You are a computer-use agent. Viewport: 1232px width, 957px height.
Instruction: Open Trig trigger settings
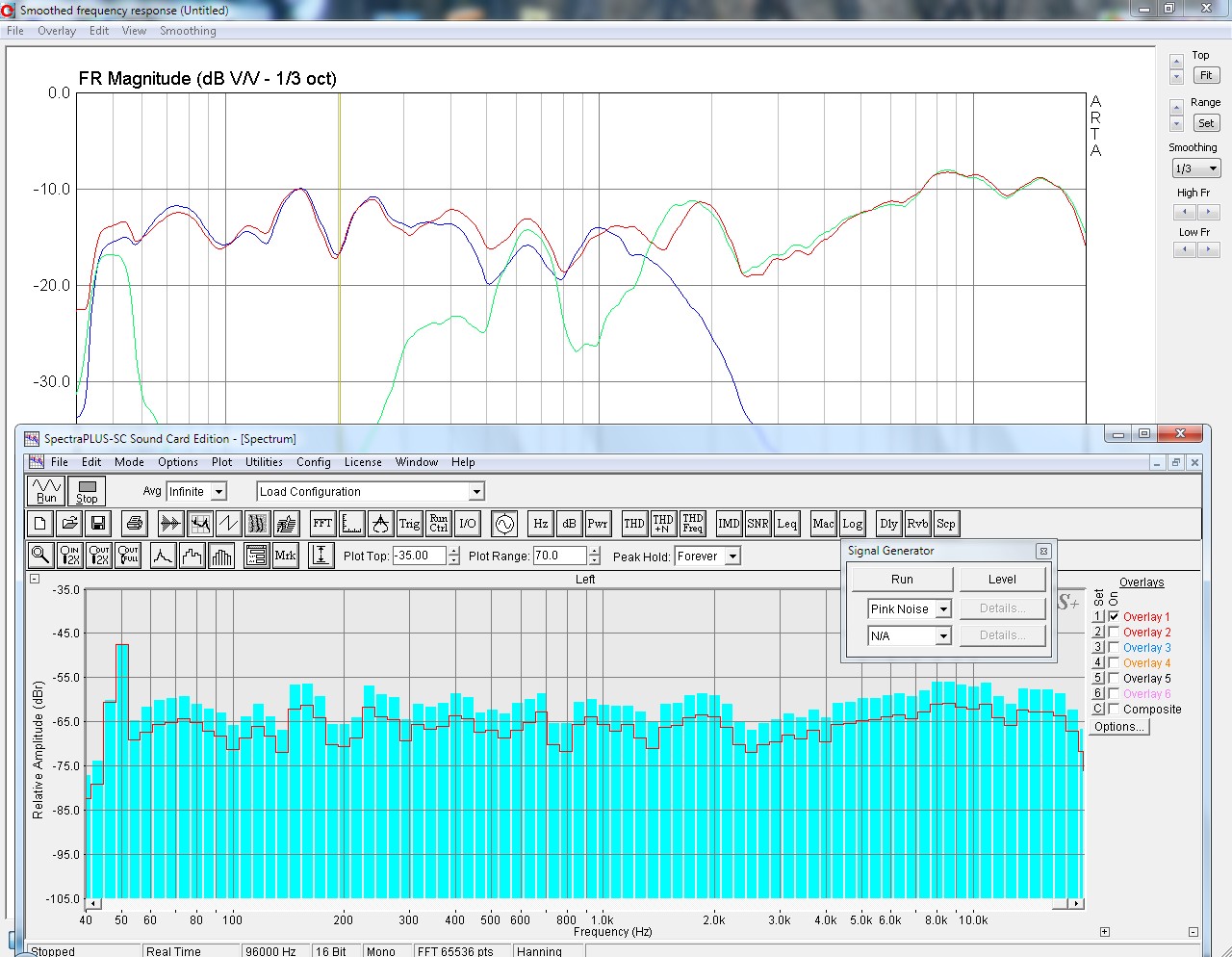point(409,524)
